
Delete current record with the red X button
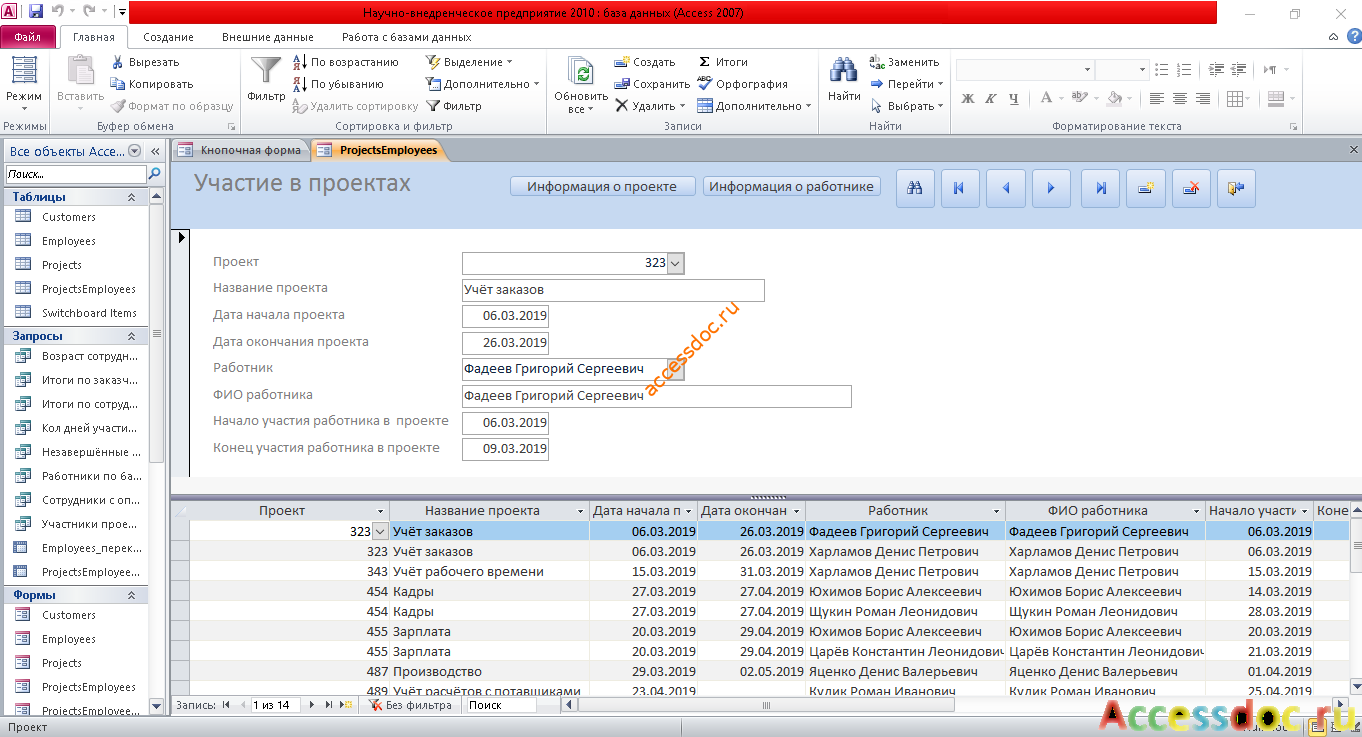[1191, 188]
